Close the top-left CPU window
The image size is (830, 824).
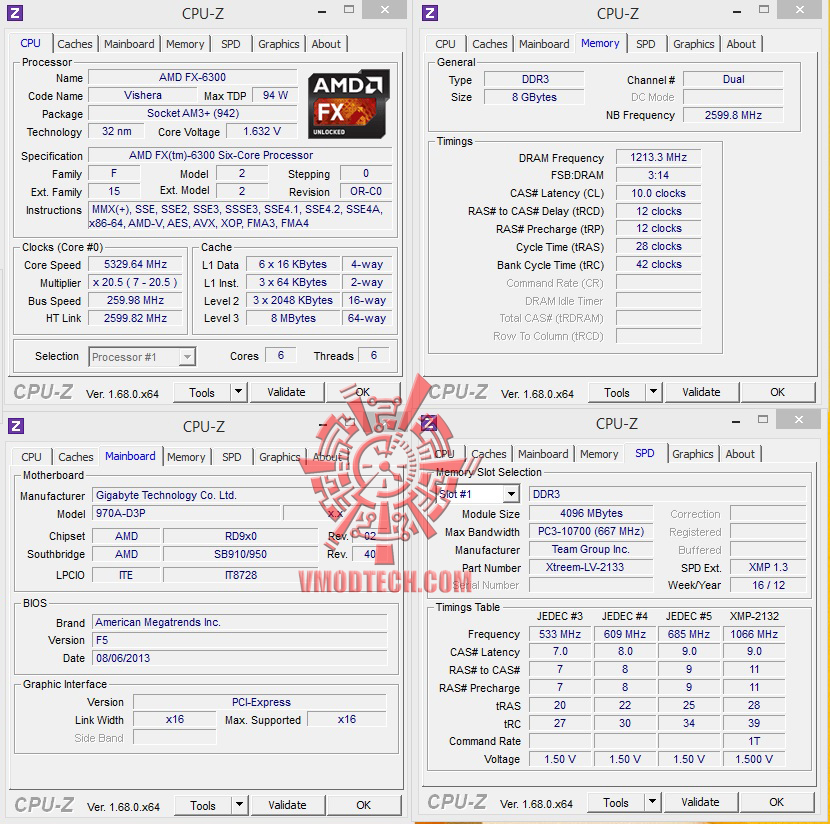point(385,10)
